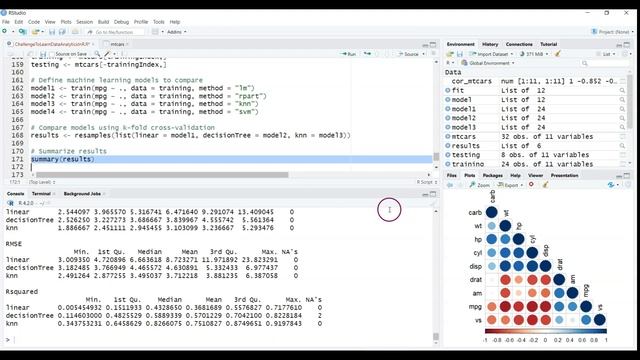Open the Global Environment dropdown
640x360 pixels.
[488, 63]
